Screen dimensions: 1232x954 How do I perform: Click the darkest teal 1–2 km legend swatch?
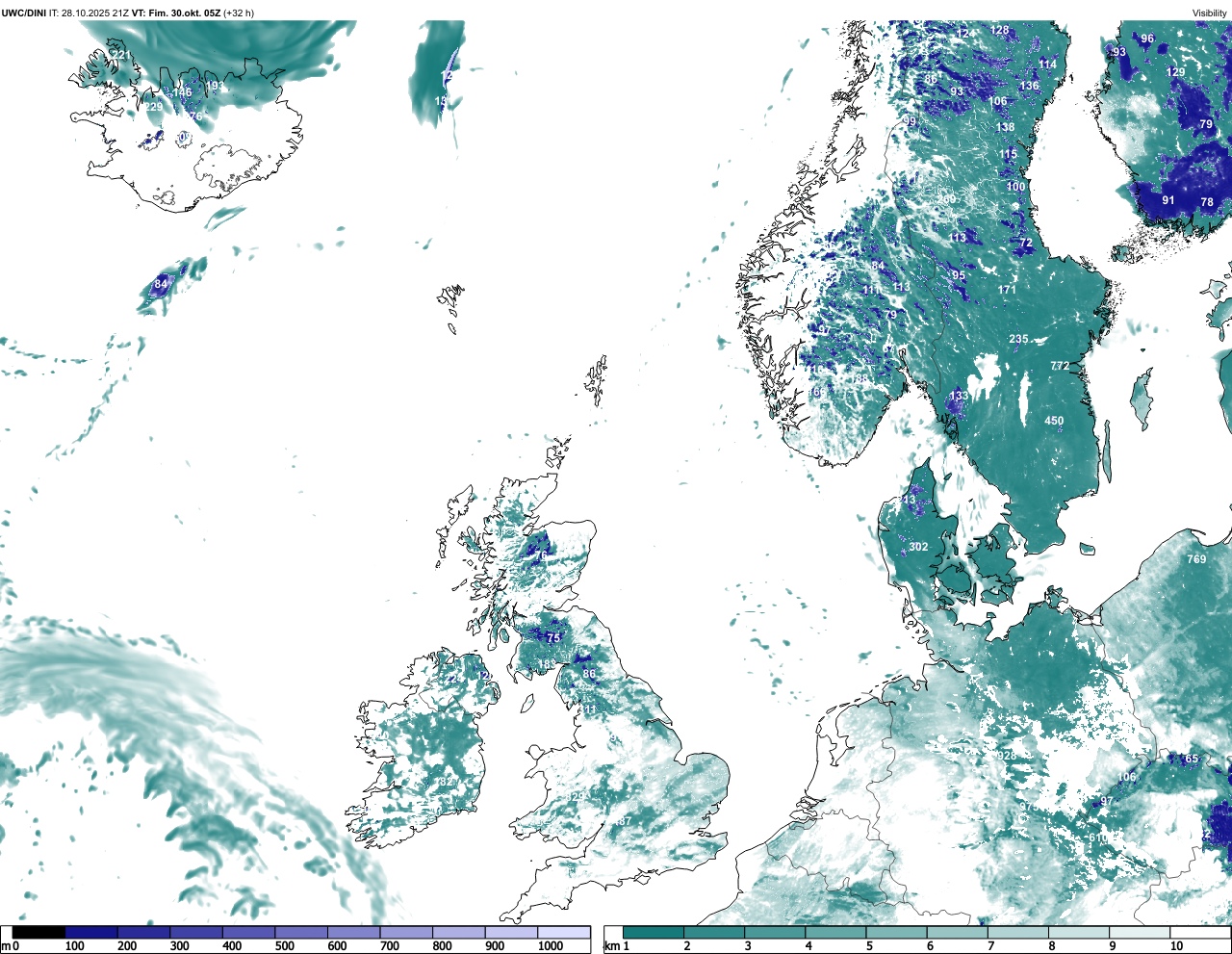[x=654, y=932]
